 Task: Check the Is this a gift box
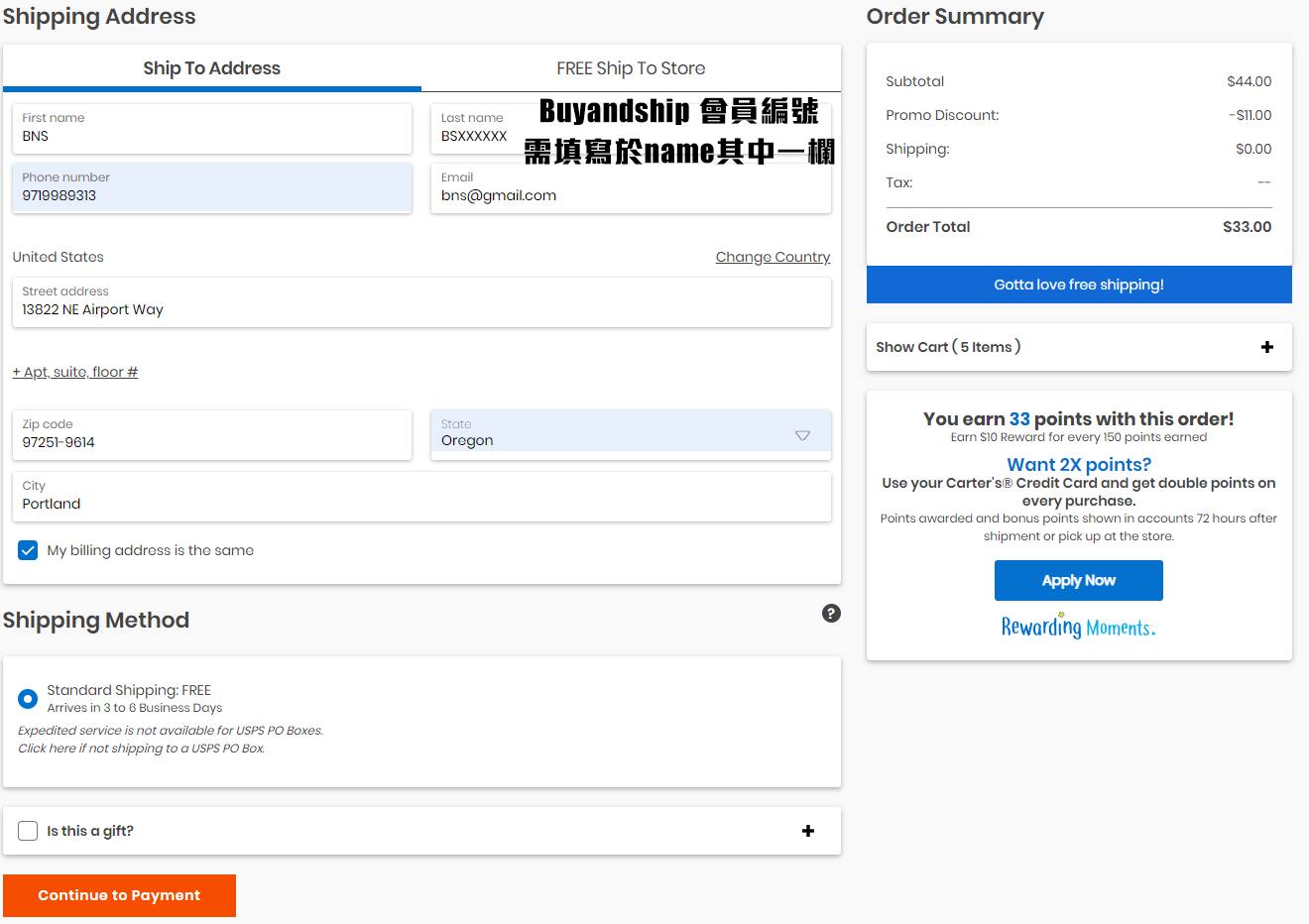click(x=28, y=831)
